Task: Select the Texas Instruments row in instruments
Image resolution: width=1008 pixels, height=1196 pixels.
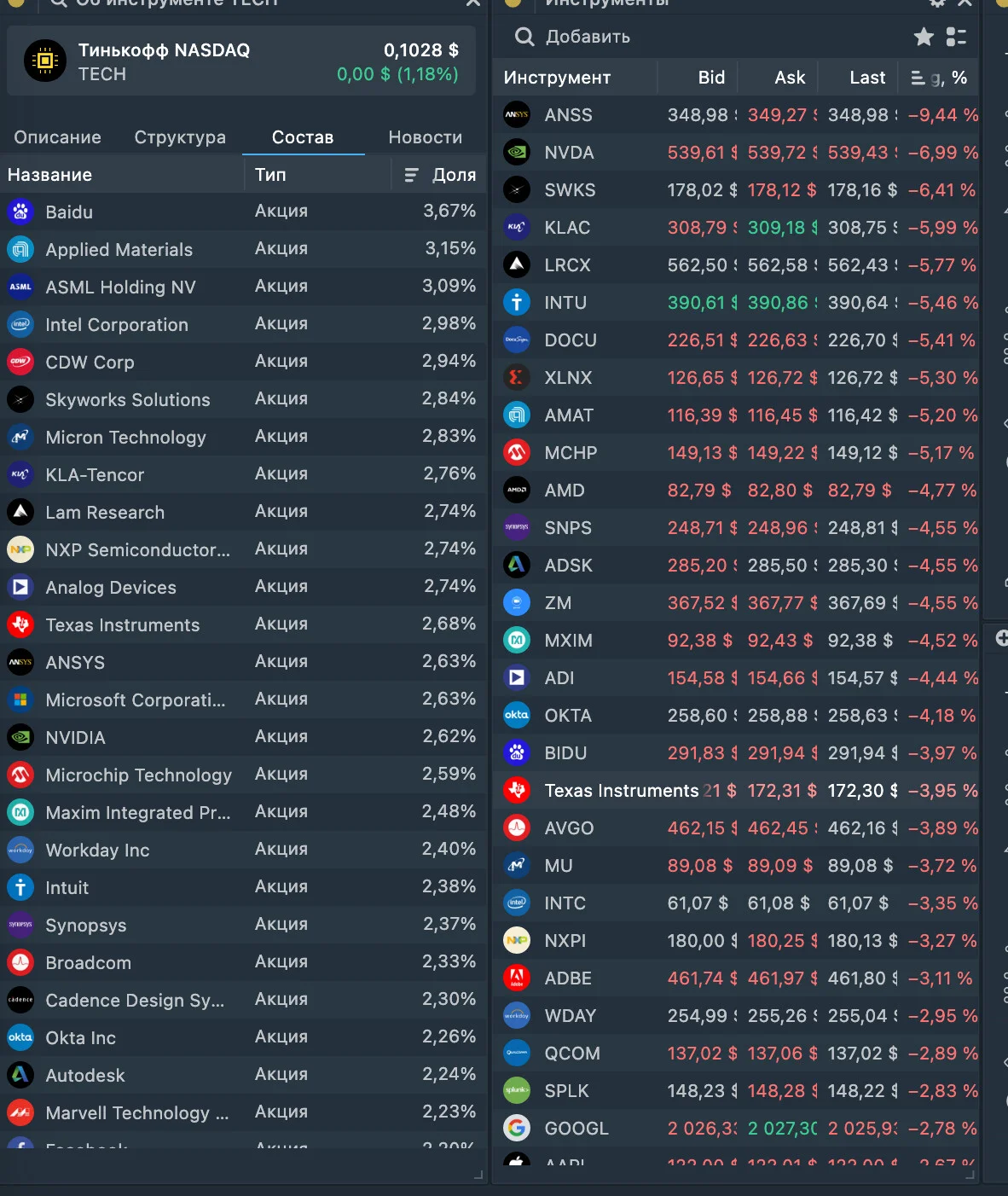Action: [x=736, y=790]
